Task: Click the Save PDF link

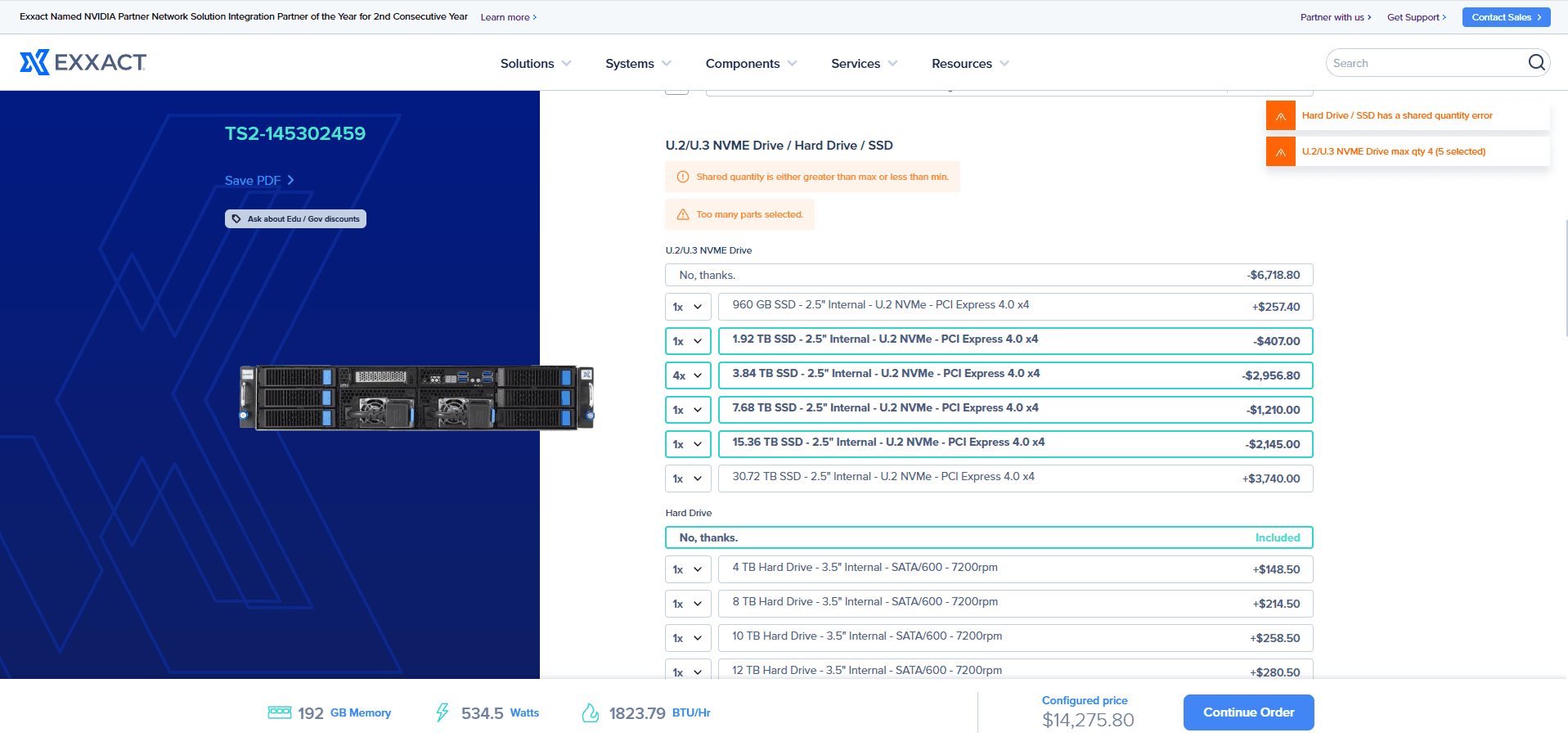Action: [x=259, y=180]
